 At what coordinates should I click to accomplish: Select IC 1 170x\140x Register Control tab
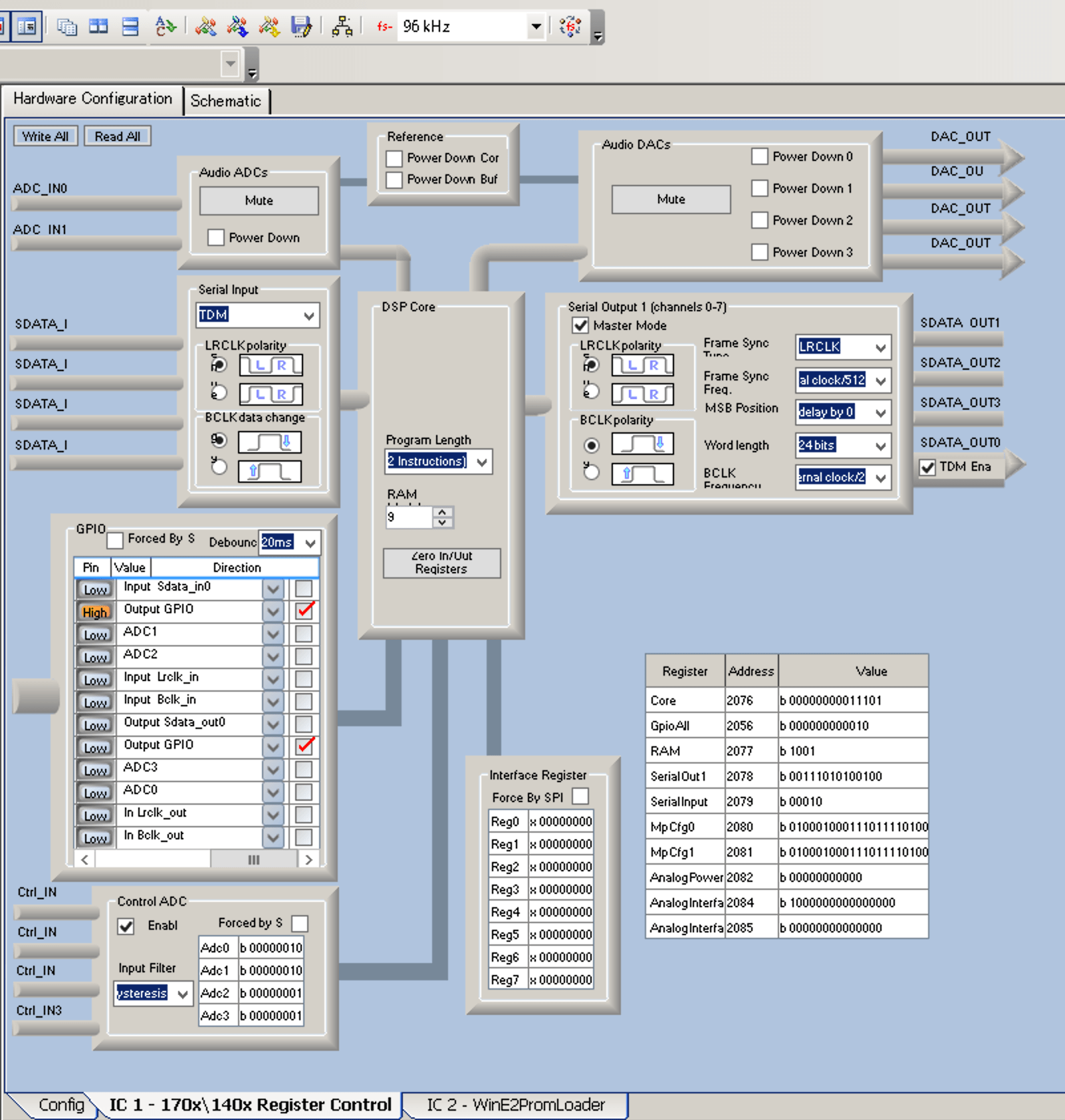point(250,1105)
